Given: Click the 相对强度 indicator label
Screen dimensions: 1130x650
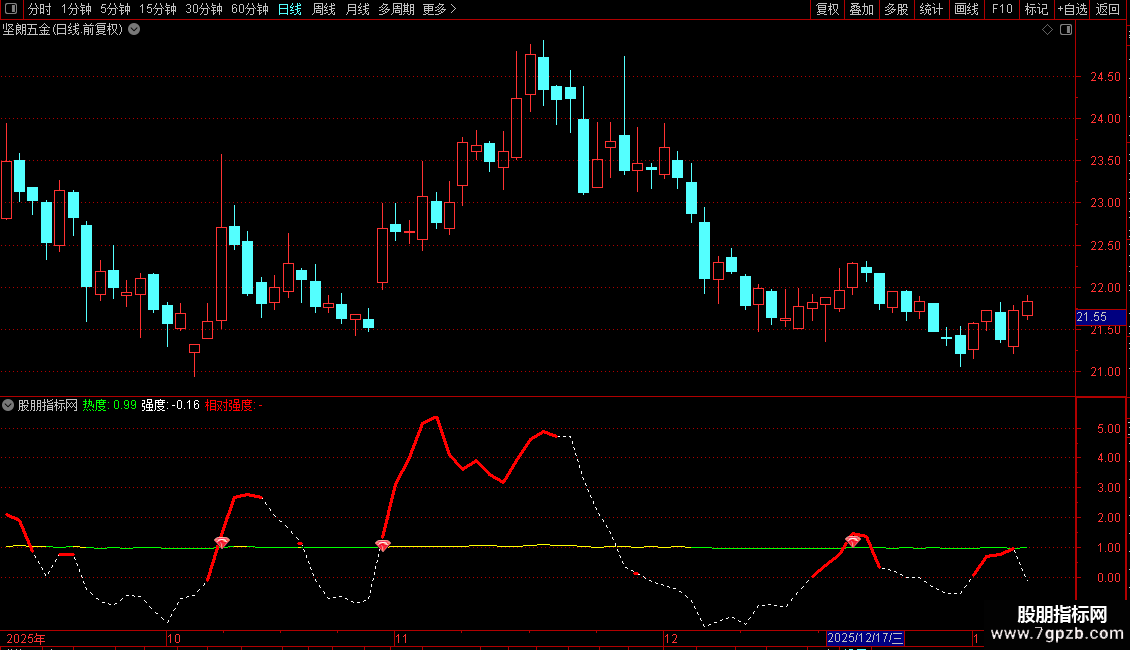Looking at the screenshot, I should tap(233, 405).
